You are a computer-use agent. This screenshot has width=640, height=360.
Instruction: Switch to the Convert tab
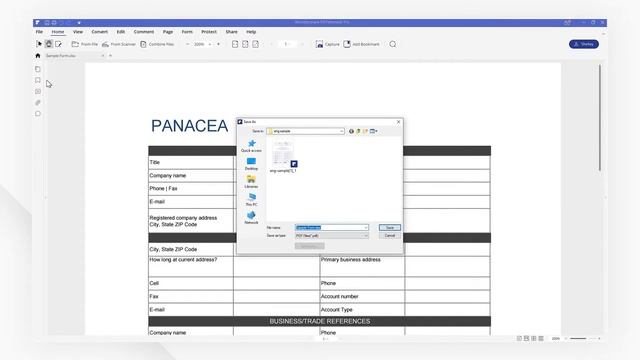click(x=100, y=32)
